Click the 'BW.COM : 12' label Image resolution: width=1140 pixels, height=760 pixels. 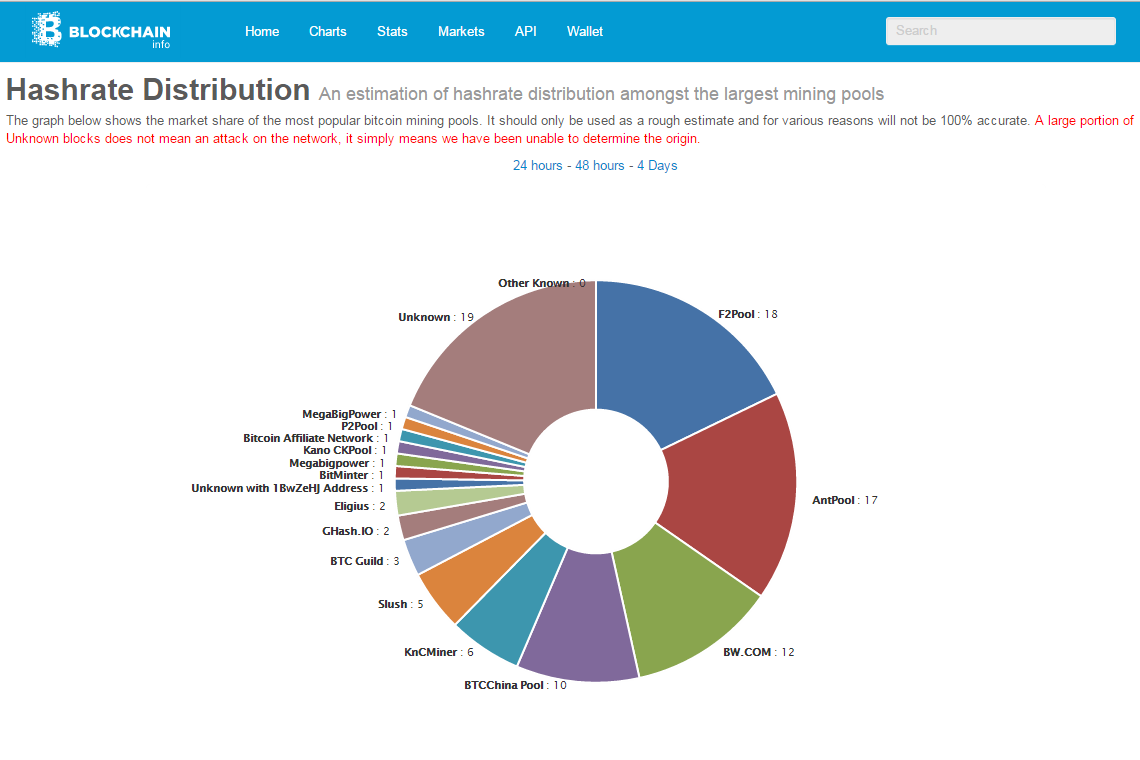coord(758,652)
